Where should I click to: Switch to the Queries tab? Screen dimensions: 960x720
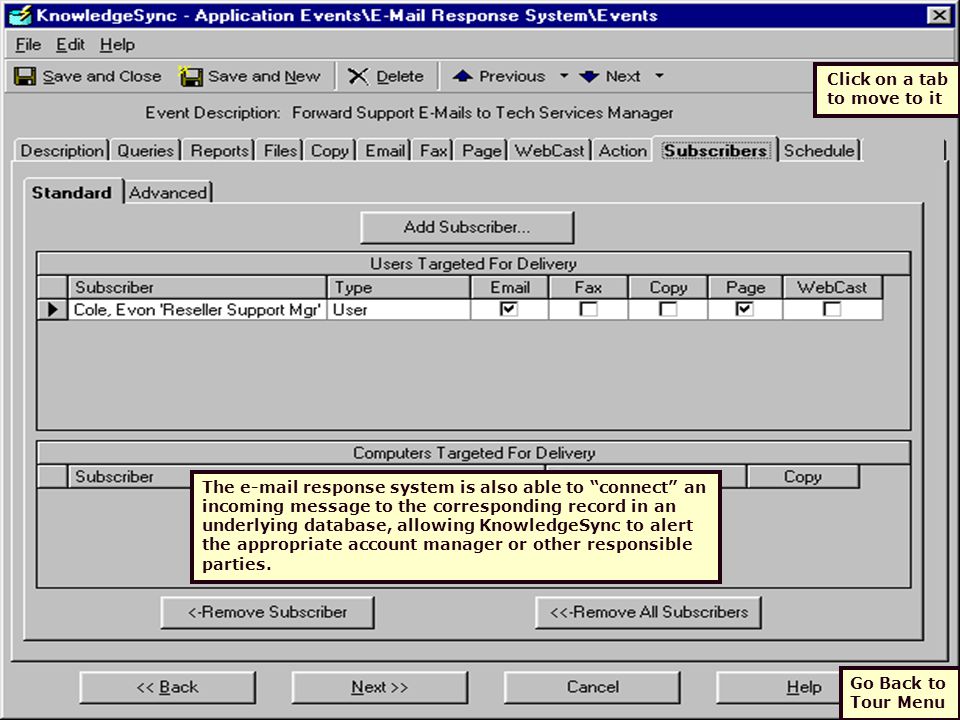click(146, 151)
